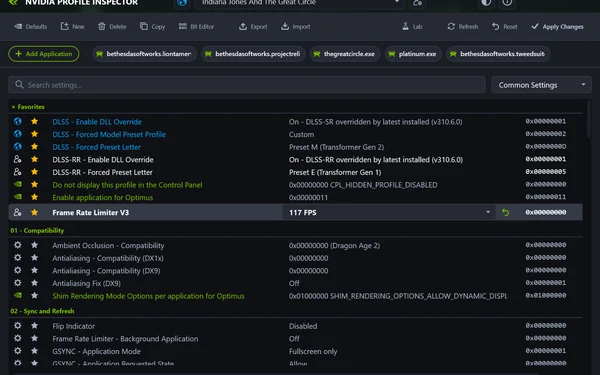Export the profile settings
Screen dimensions: 600x375
click(253, 26)
